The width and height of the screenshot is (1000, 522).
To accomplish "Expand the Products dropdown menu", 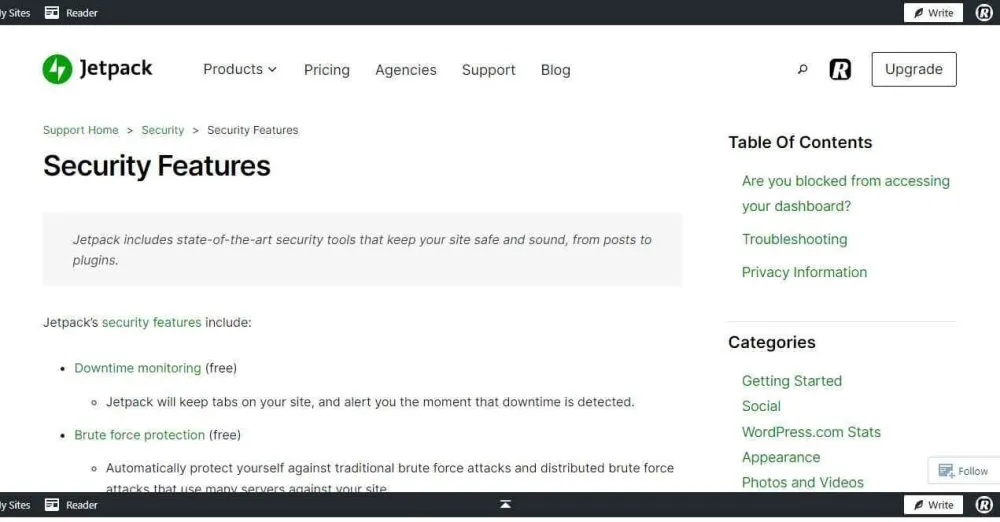I will click(240, 69).
